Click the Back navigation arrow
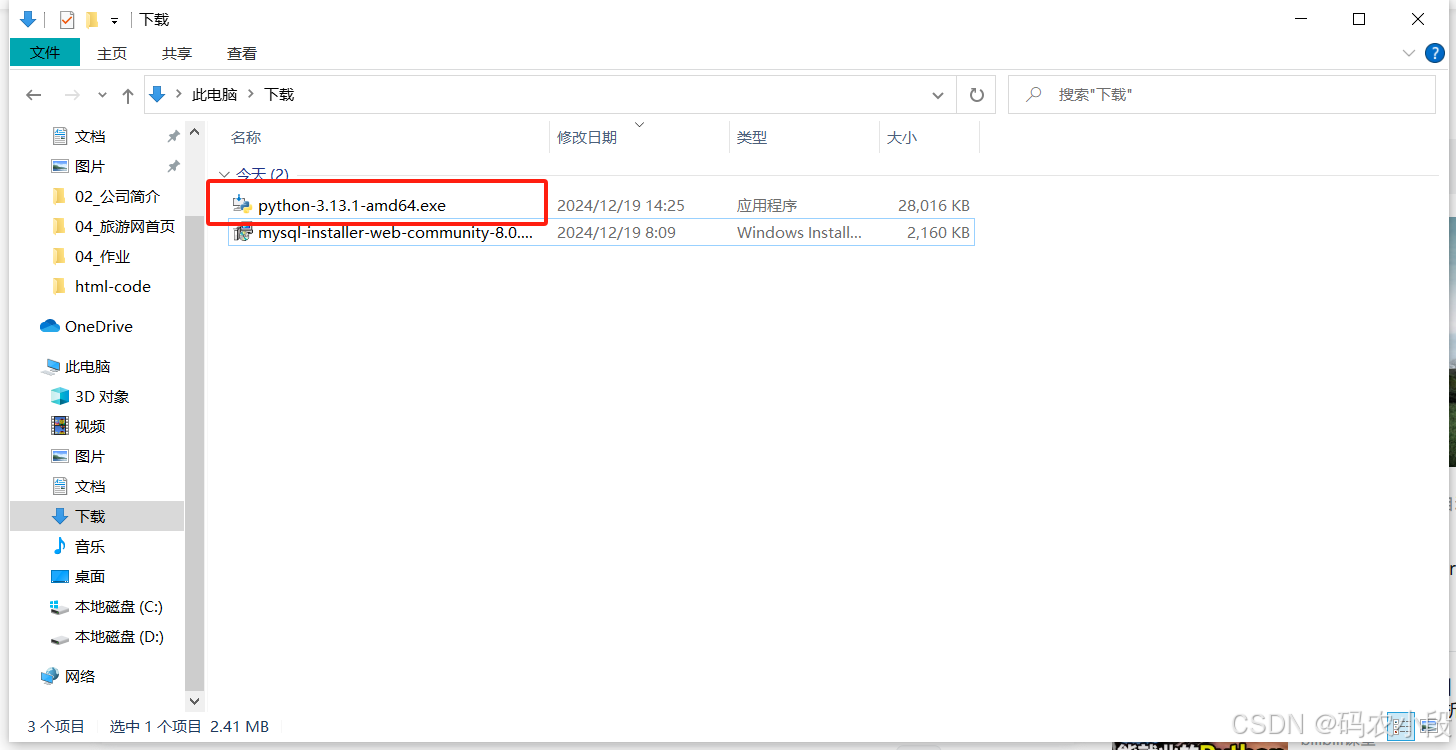Screen dimensions: 1456x750 [x=34, y=95]
